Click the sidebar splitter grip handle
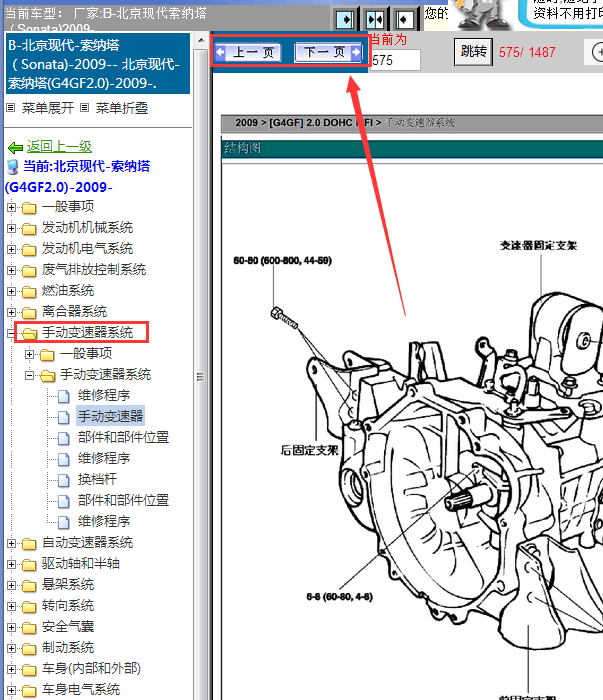This screenshot has height=700, width=603. [200, 376]
